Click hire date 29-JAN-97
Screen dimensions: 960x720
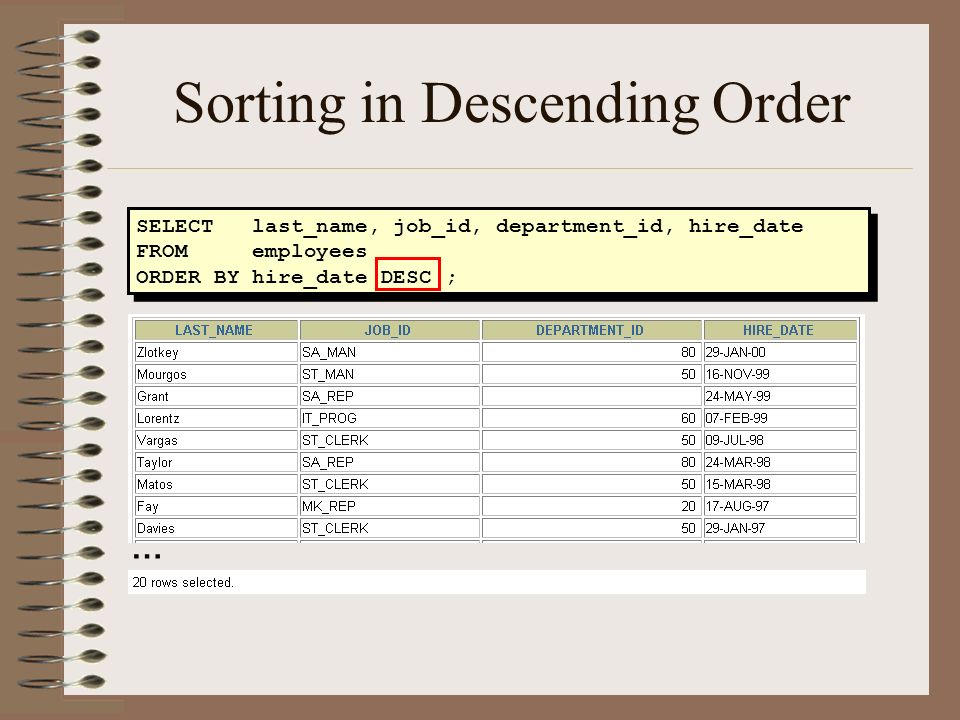[x=780, y=528]
